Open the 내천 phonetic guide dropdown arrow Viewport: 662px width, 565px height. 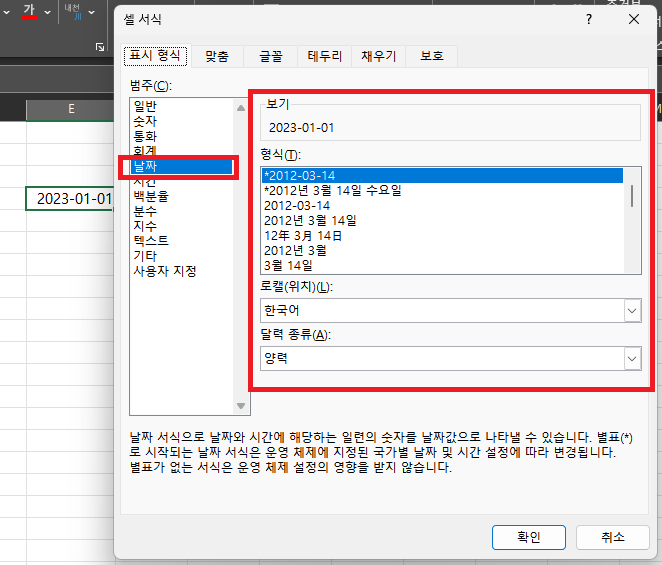click(92, 12)
